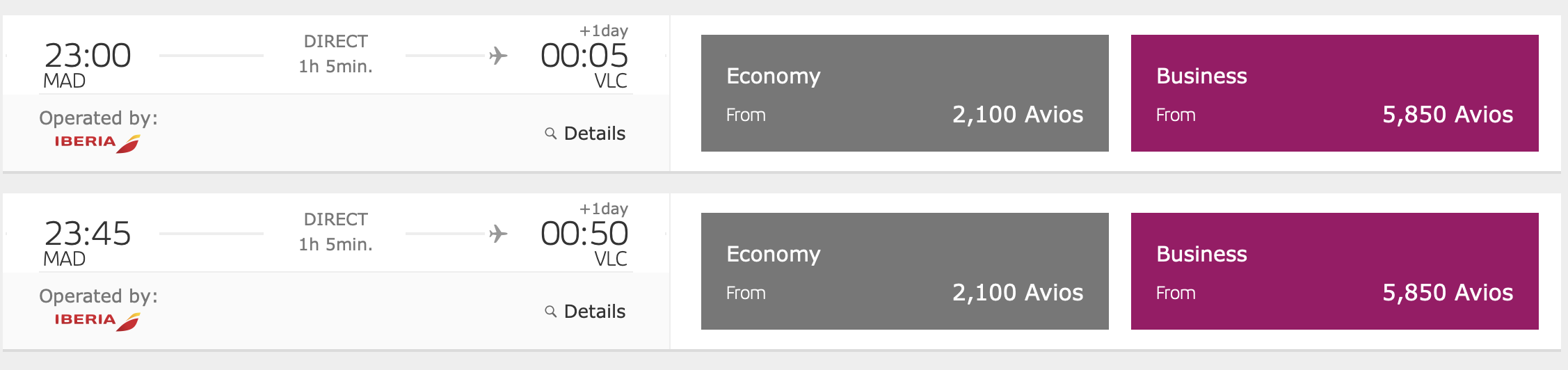Click the DIRECT label on the 23:00 flight
Viewport: 1568px width, 370px height.
[x=335, y=42]
